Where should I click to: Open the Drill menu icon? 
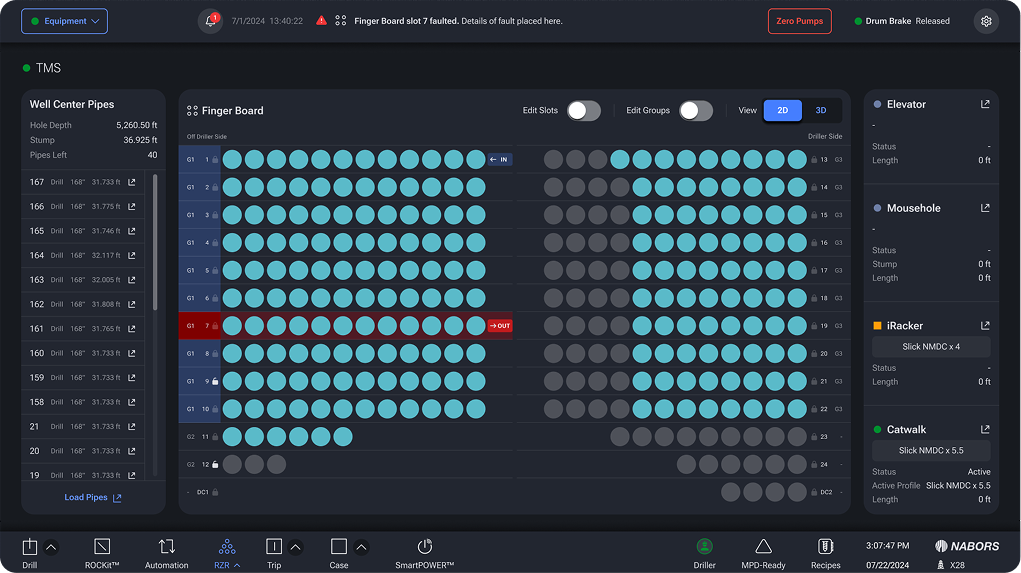click(29, 546)
